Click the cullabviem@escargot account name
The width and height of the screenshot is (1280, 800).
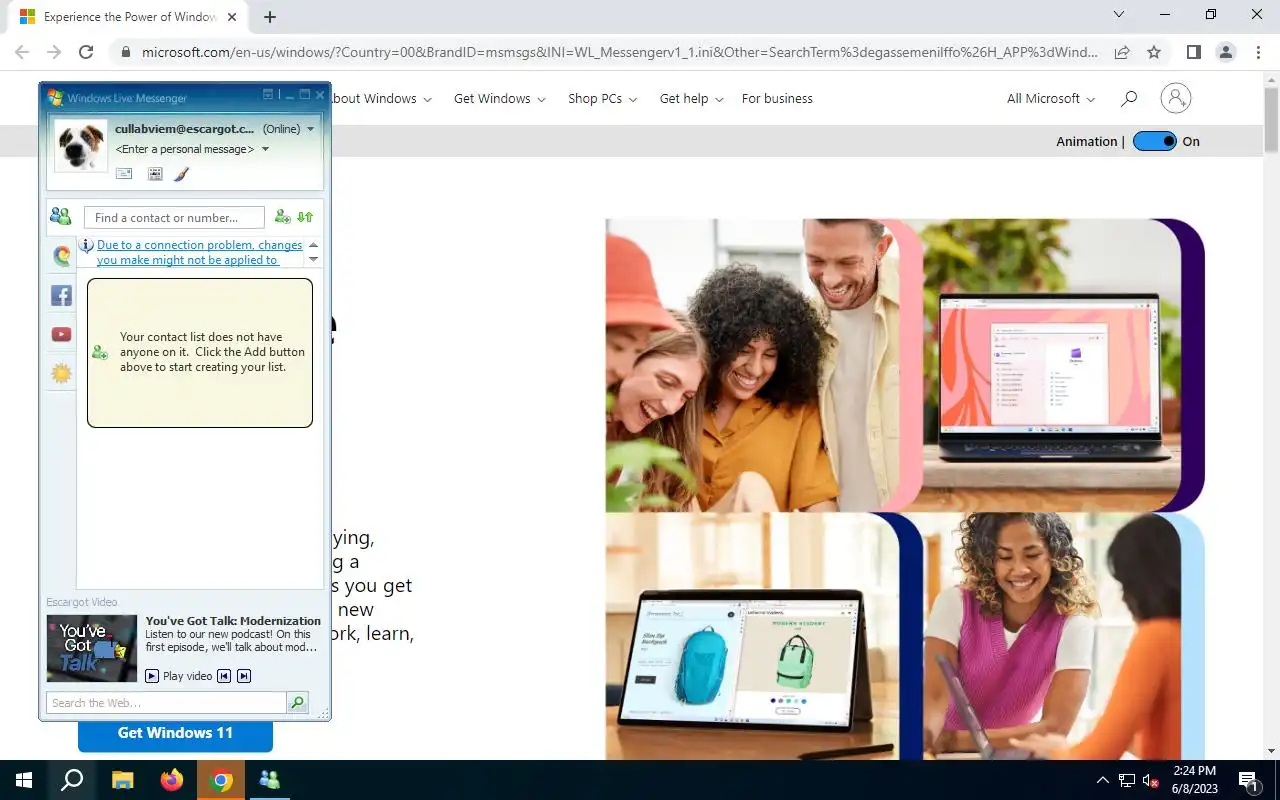coord(184,129)
